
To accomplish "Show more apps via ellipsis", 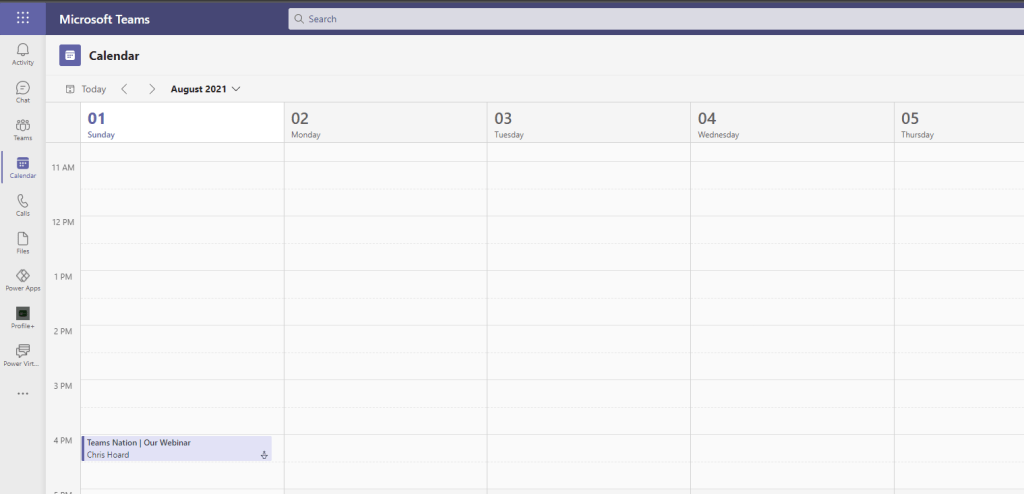I will click(x=22, y=394).
